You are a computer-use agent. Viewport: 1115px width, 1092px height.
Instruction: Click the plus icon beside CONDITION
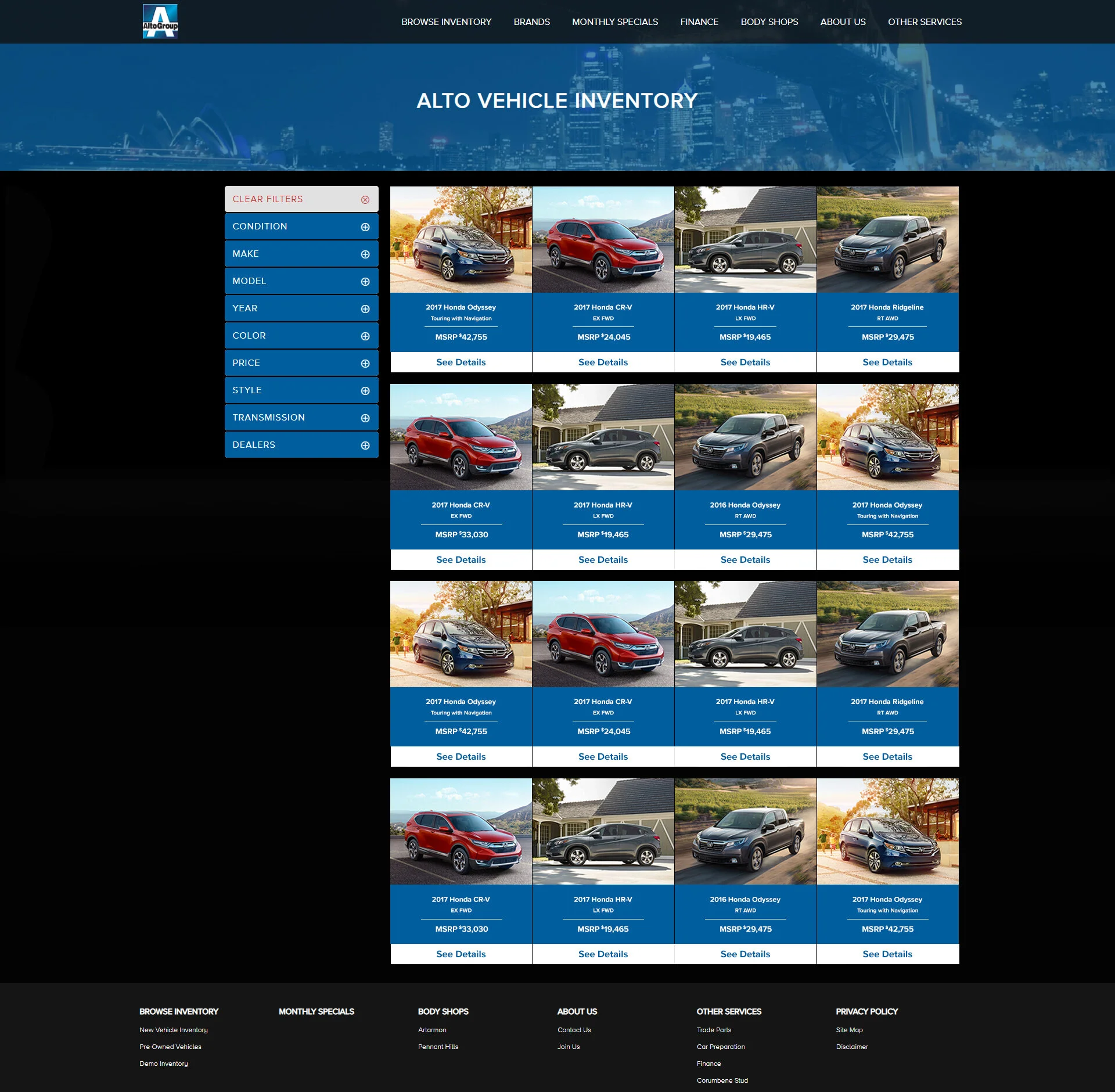click(365, 227)
